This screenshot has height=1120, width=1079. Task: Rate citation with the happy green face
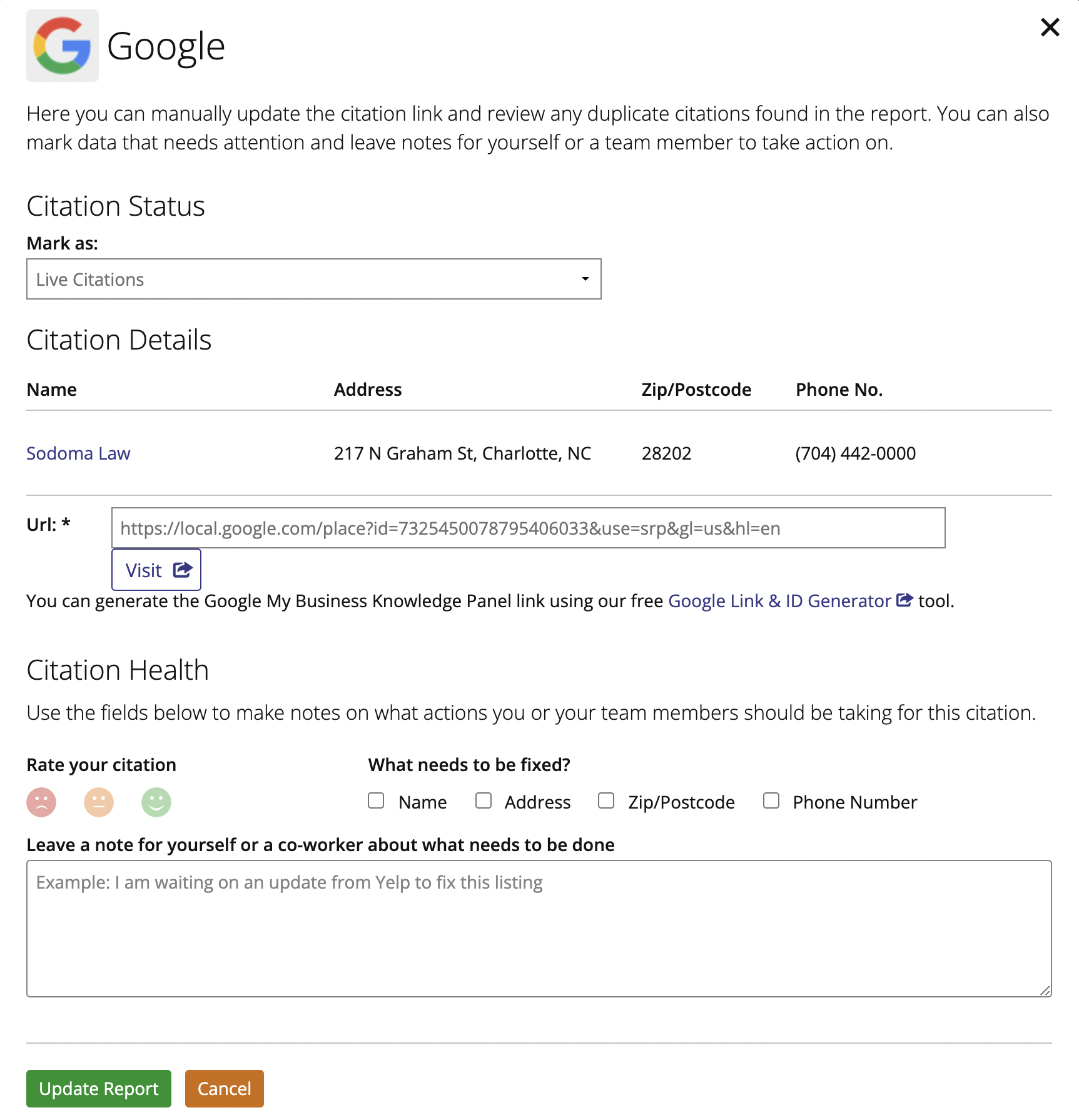coord(156,802)
